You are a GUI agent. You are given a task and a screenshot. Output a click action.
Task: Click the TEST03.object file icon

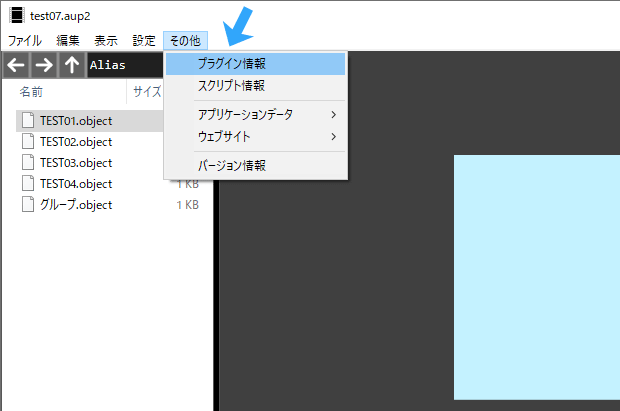click(28, 163)
